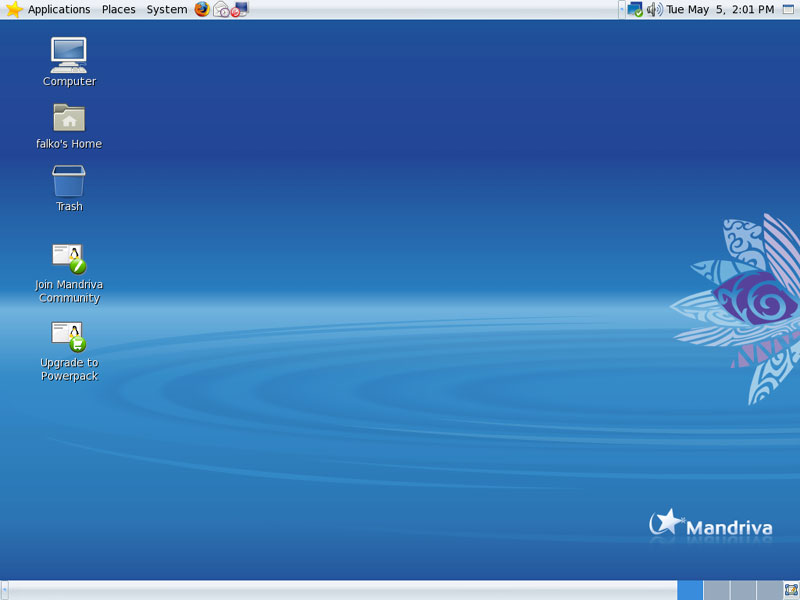Open the network status tray icon
800x600 pixels.
tap(635, 9)
